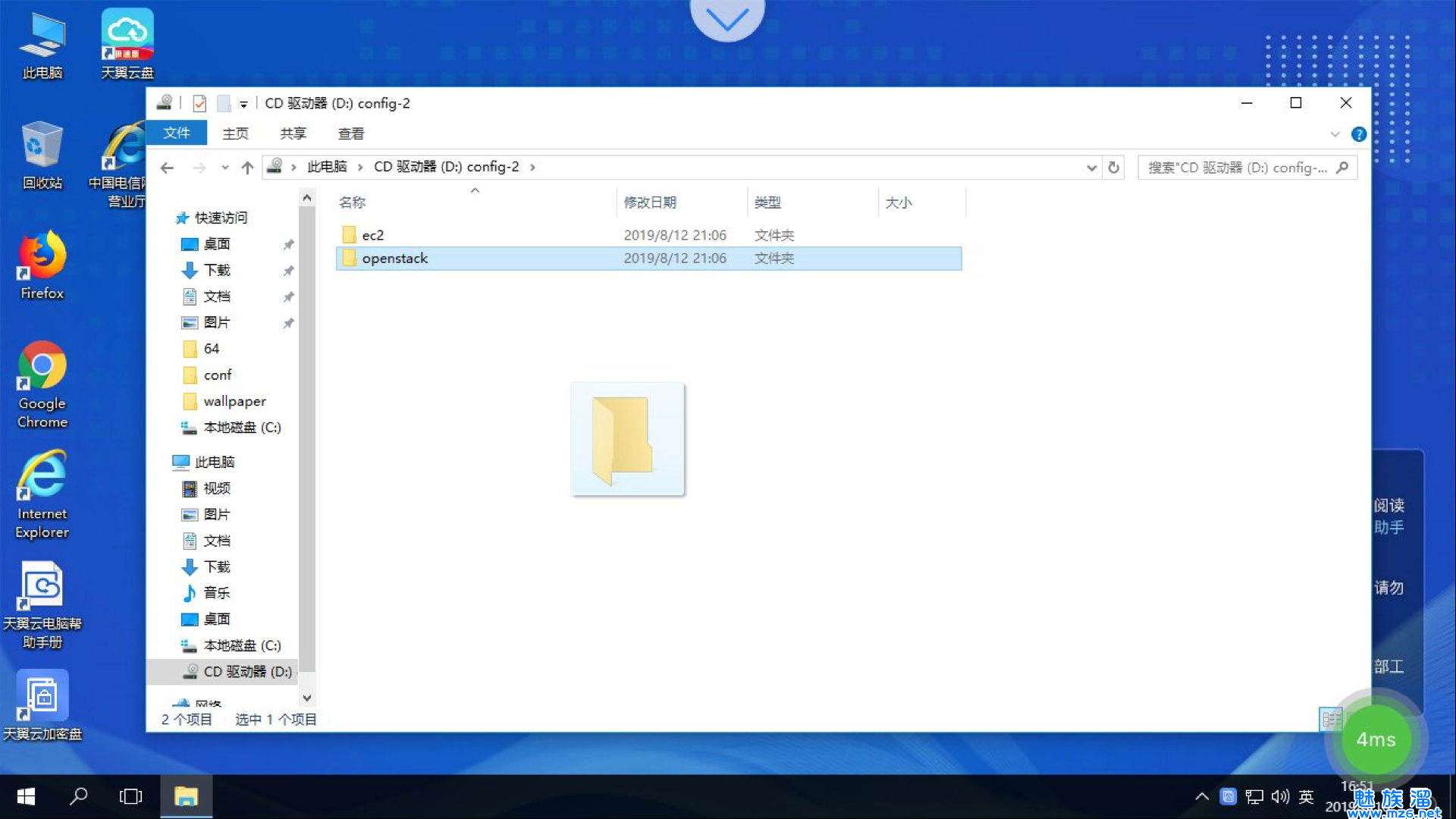Screen dimensions: 1456x819
Task: Click This PC in the breadcrumb path
Action: coord(327,167)
